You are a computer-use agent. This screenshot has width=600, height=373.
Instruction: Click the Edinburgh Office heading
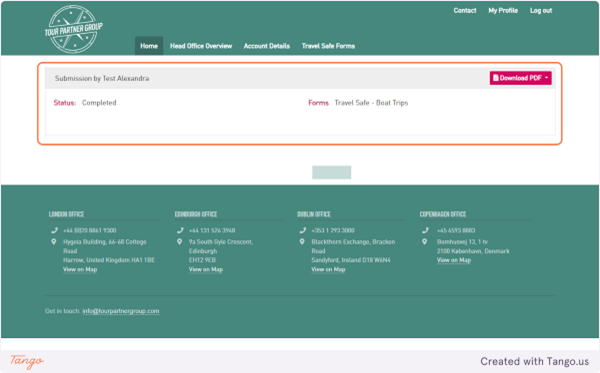196,214
